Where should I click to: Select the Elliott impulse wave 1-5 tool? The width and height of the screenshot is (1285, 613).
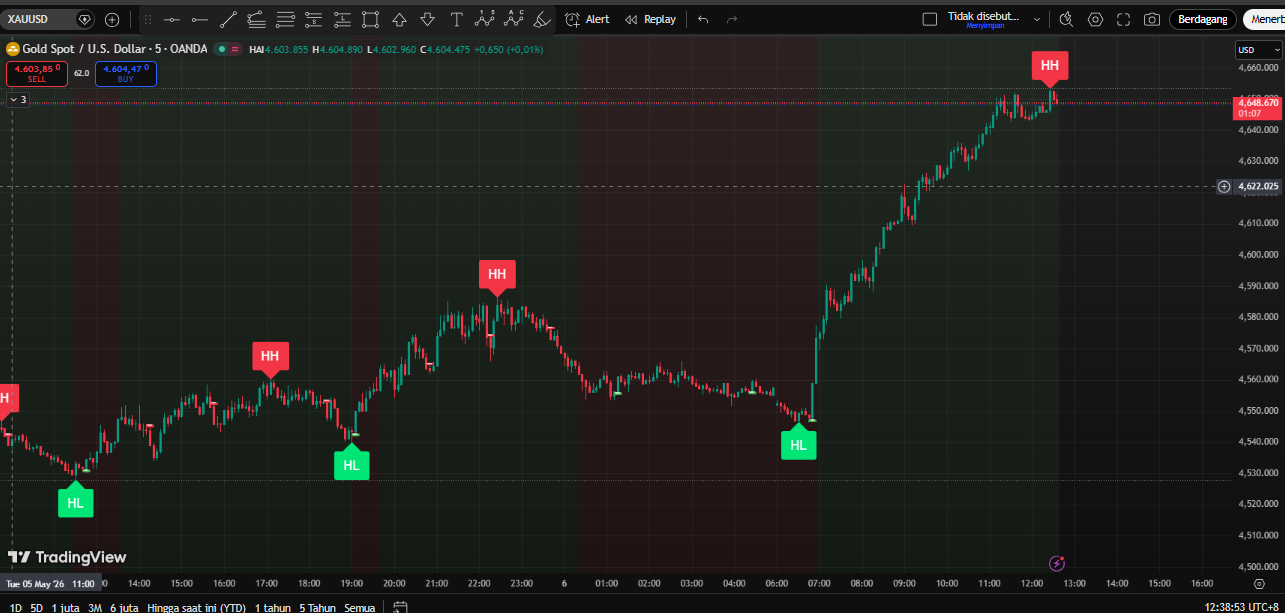485,18
